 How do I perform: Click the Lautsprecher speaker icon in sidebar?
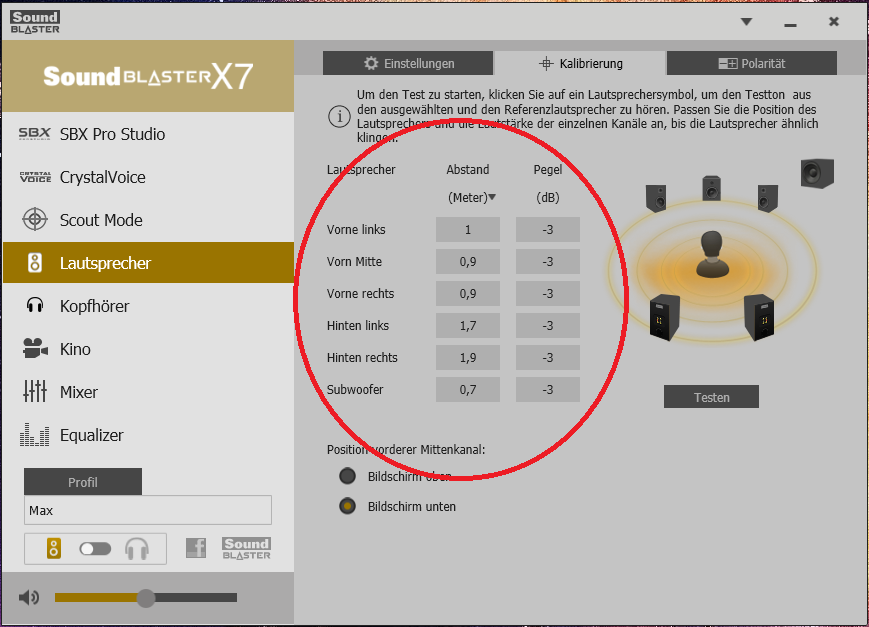tap(35, 263)
